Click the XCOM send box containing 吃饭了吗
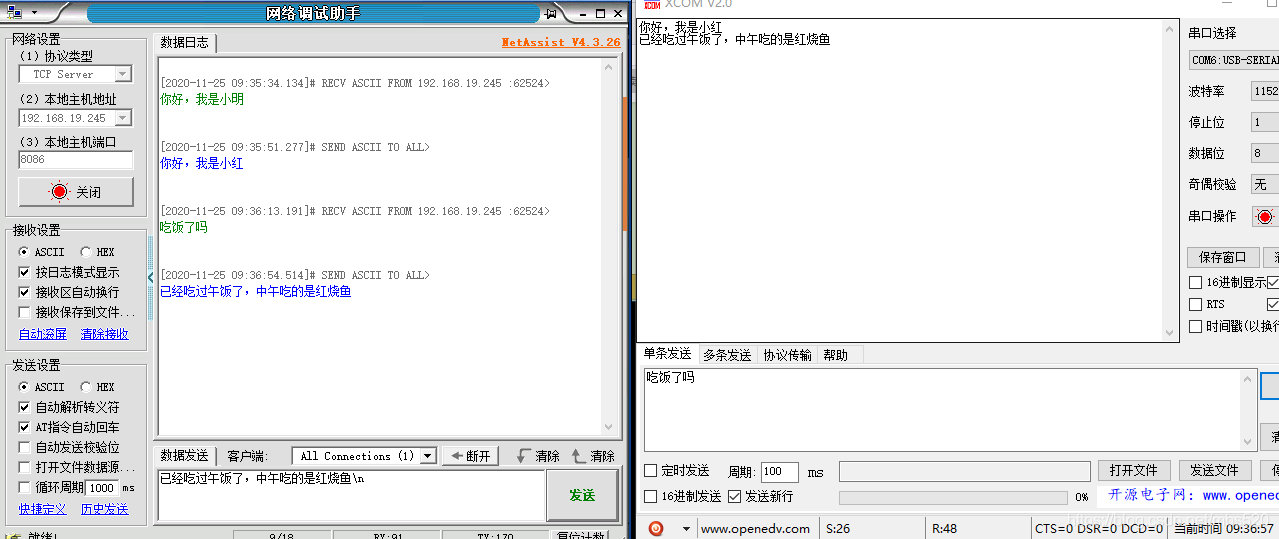1279x539 pixels. tap(950, 410)
